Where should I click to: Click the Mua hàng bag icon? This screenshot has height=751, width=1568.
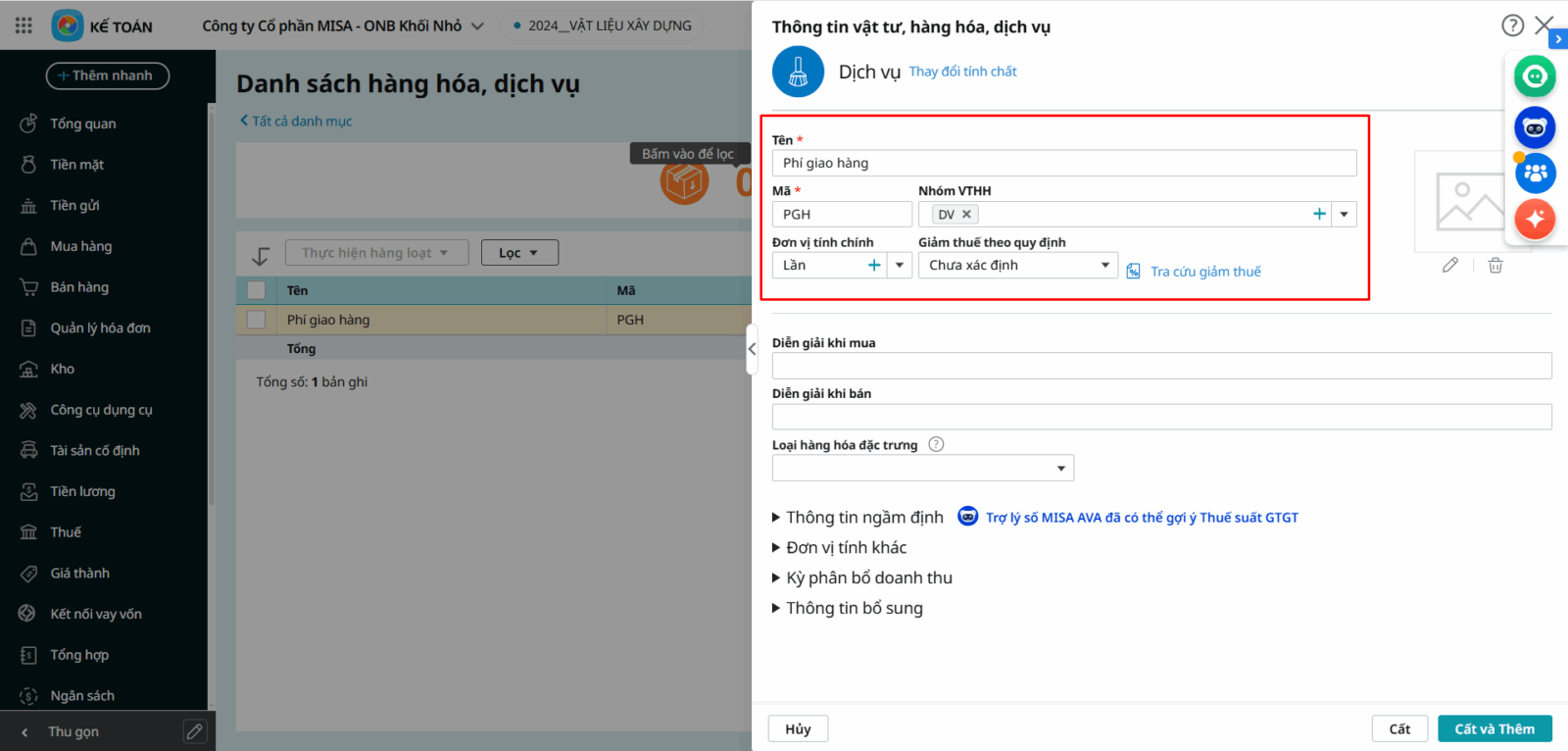(28, 246)
